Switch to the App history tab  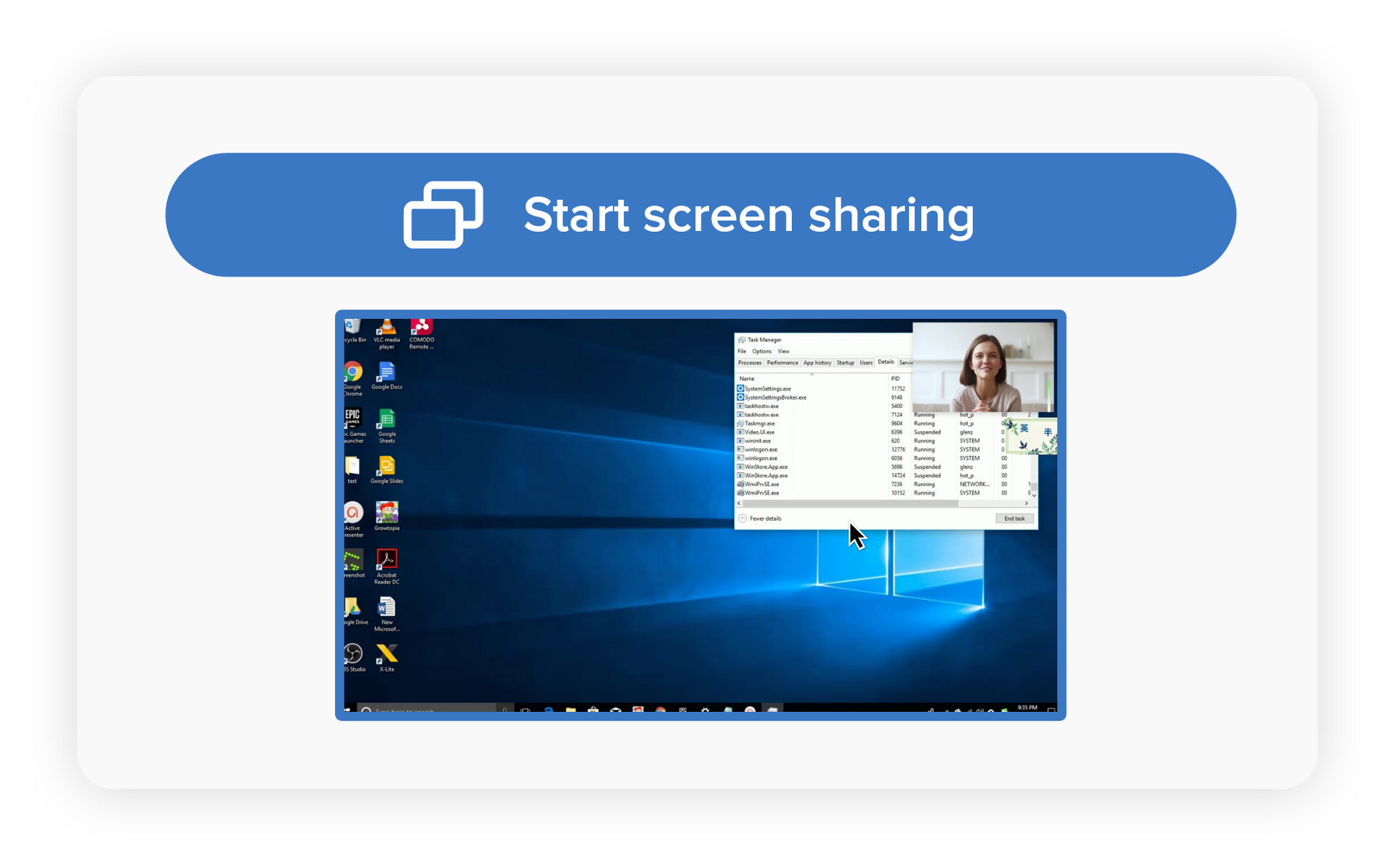point(817,362)
